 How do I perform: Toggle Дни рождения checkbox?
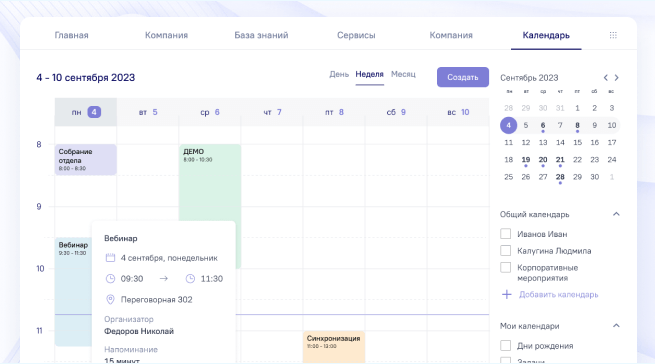coord(505,346)
